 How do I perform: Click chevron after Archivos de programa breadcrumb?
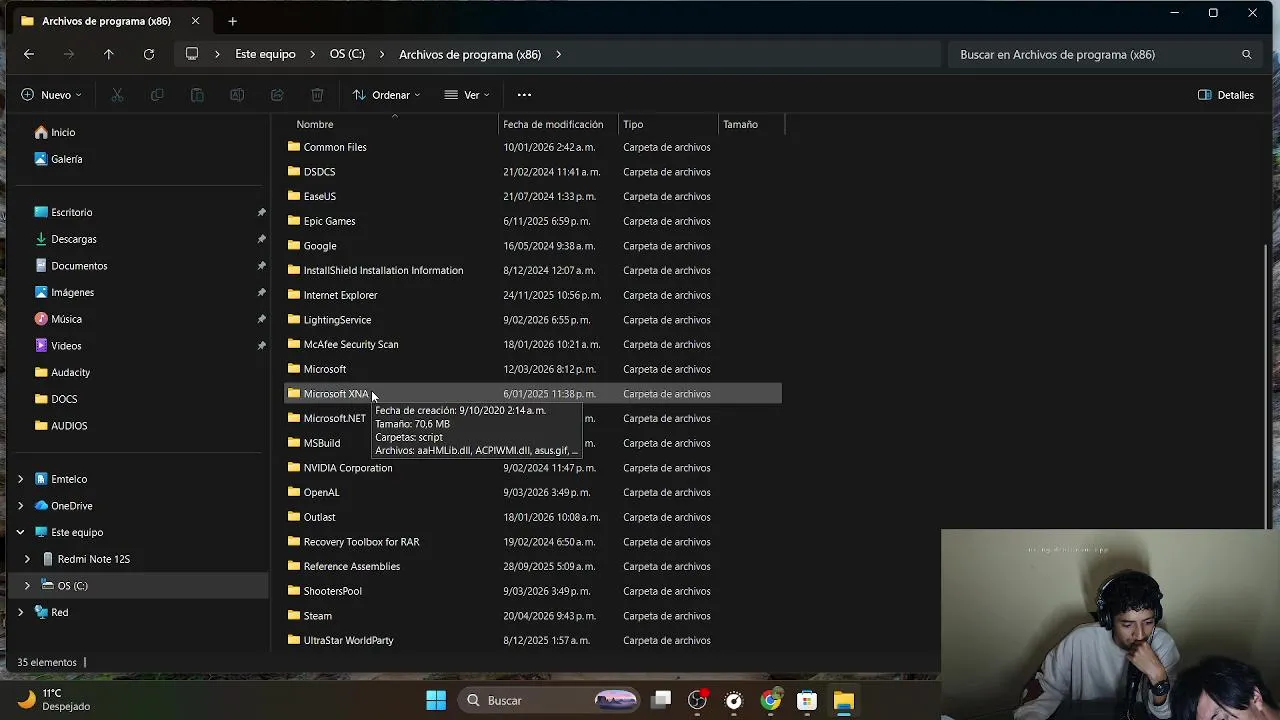click(x=558, y=54)
